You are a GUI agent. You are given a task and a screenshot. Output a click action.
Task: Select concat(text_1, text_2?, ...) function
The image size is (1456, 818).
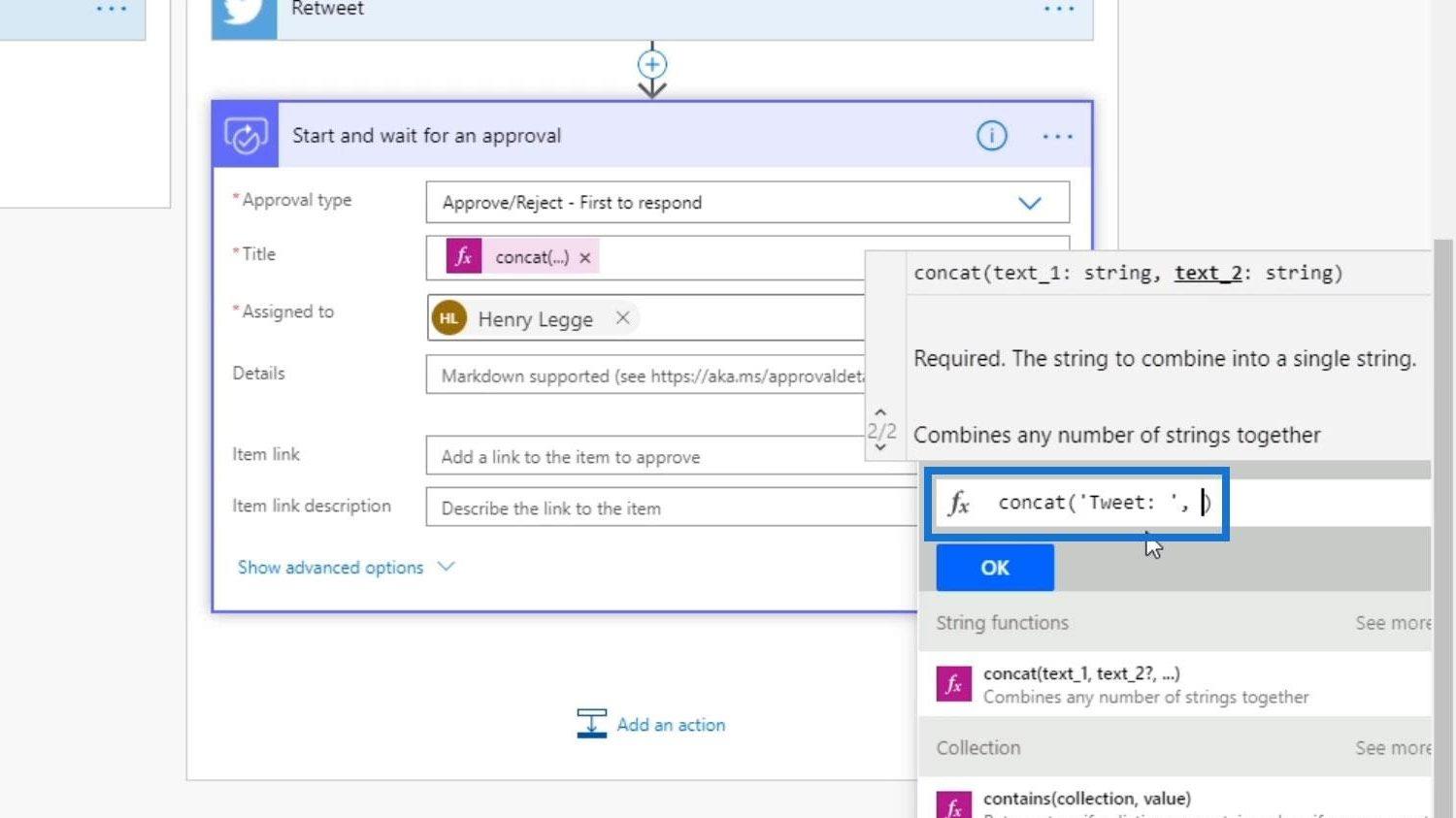pos(1175,684)
